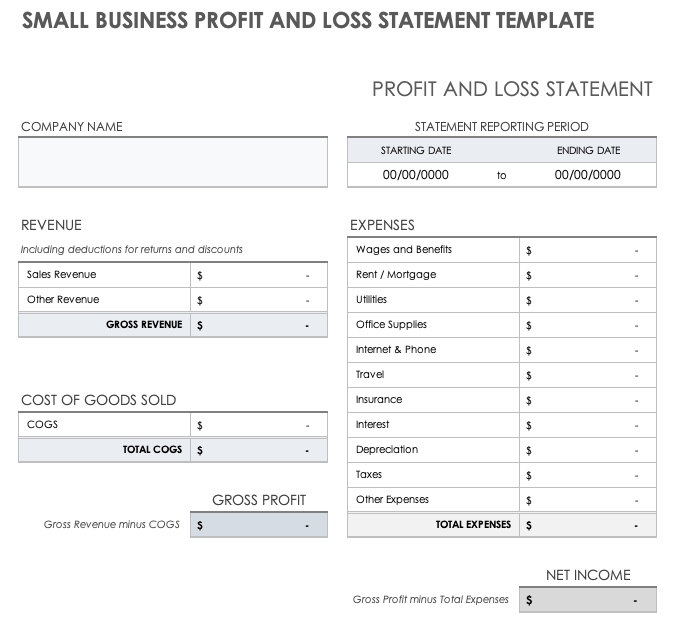The height and width of the screenshot is (636, 675).
Task: Click the Net Income result cell
Action: (587, 600)
